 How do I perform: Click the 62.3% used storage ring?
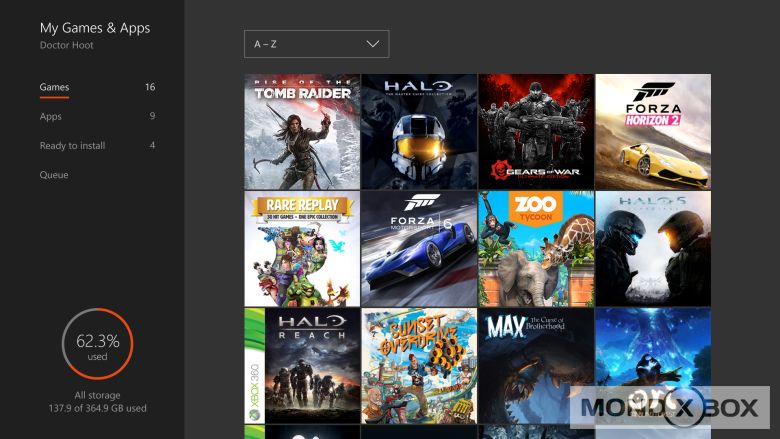(97, 344)
